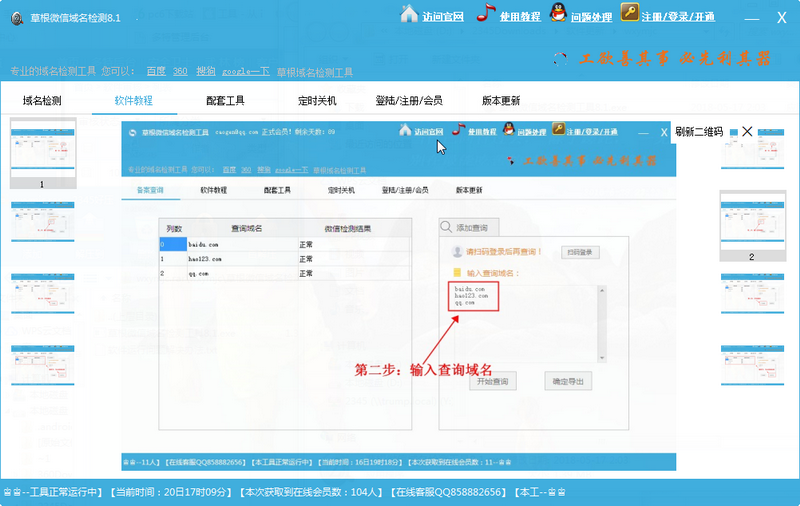The height and width of the screenshot is (506, 800).
Task: Click the 百度 search link
Action: click(156, 71)
